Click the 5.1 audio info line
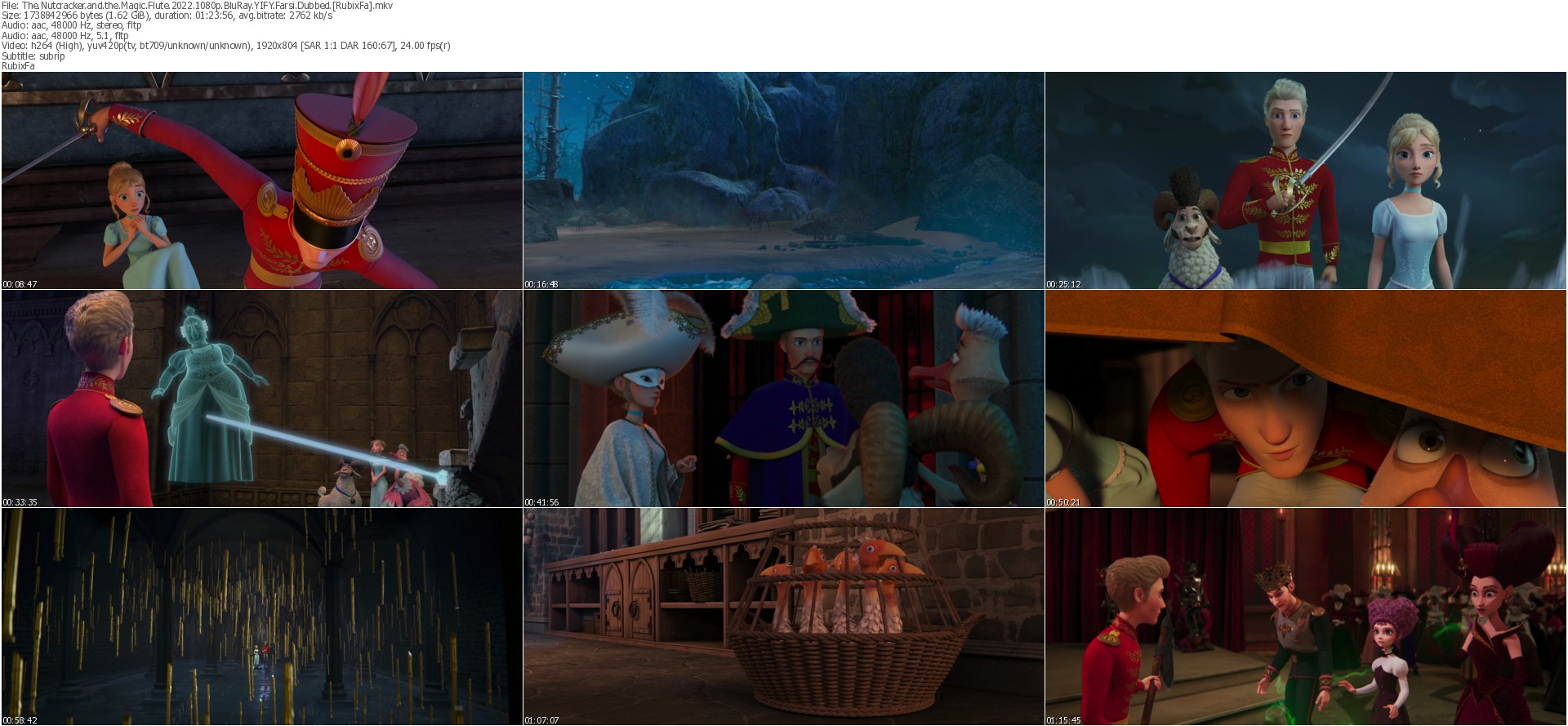 click(65, 35)
